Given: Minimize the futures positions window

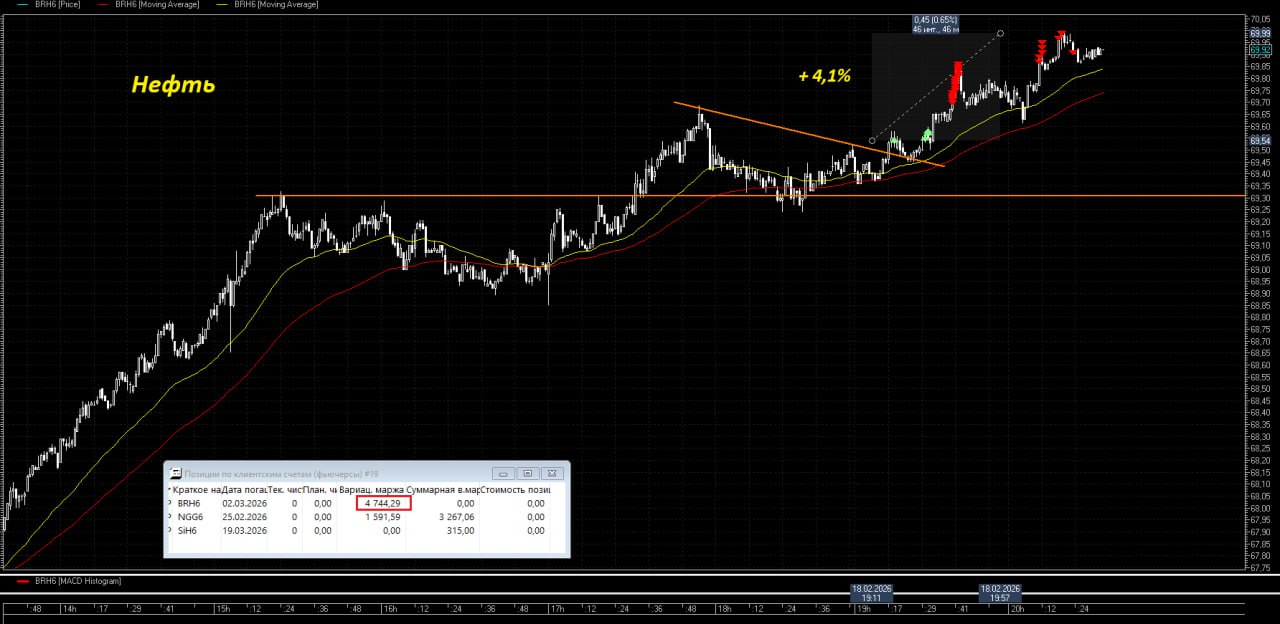Looking at the screenshot, I should (x=505, y=473).
